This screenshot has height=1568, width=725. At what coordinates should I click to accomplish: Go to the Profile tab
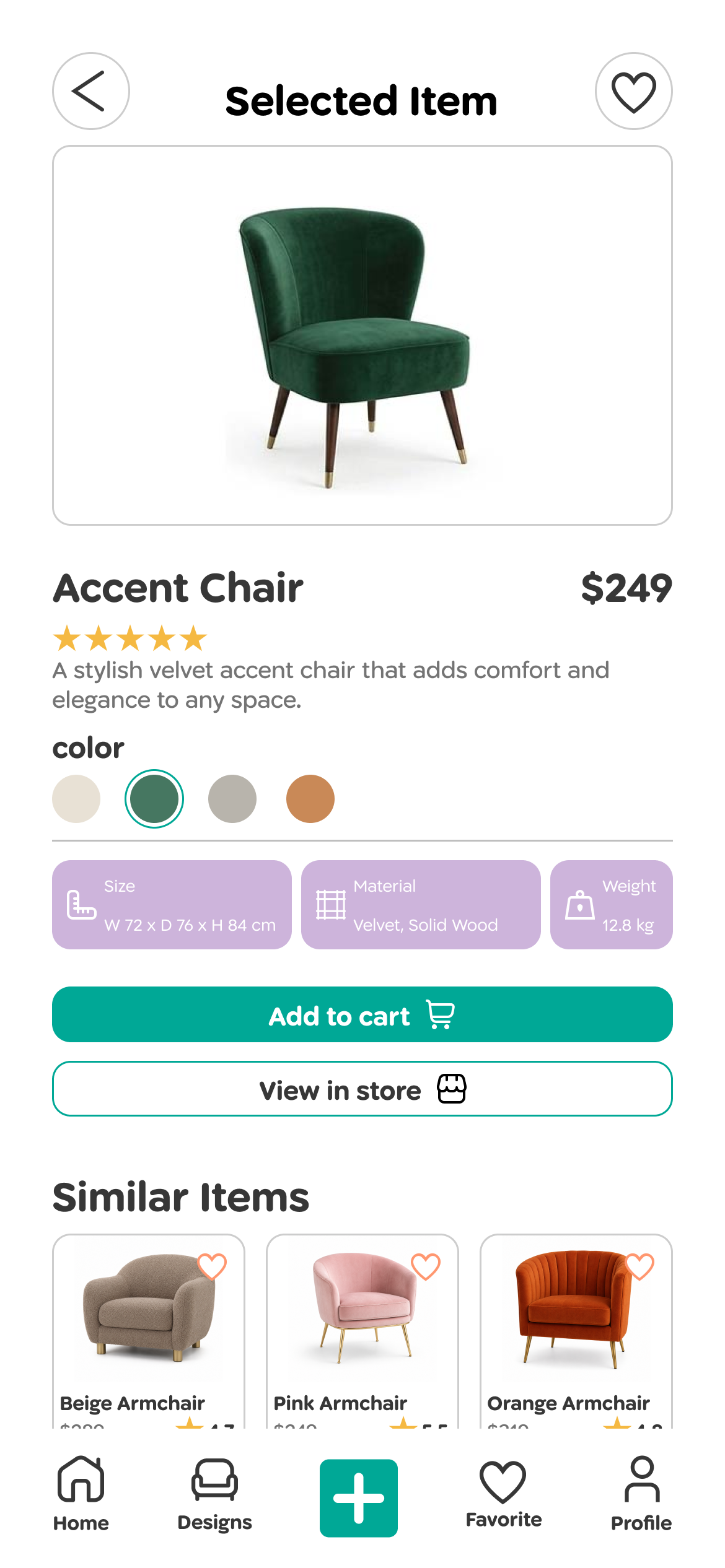point(641,1494)
